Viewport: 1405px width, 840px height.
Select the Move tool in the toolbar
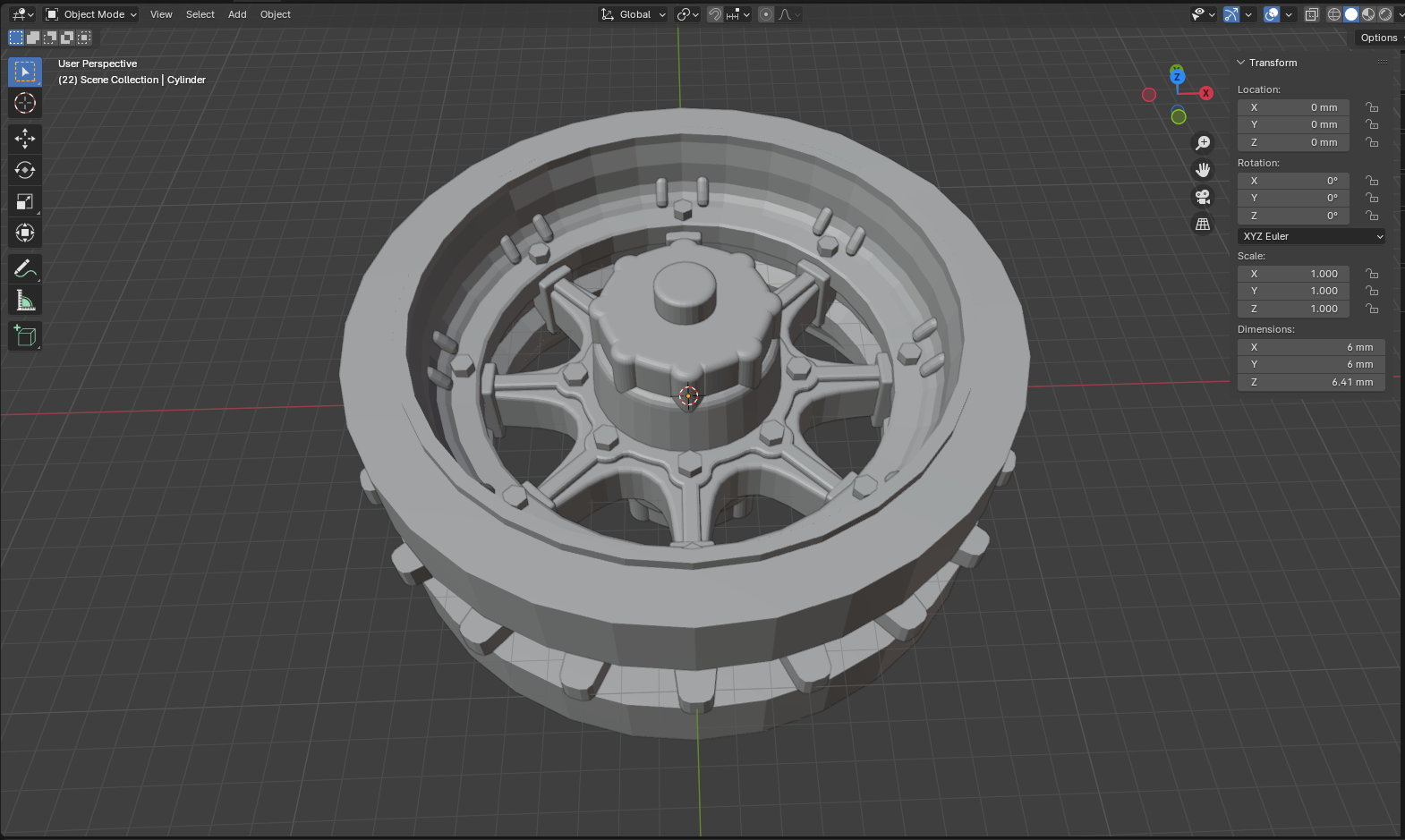pos(25,138)
